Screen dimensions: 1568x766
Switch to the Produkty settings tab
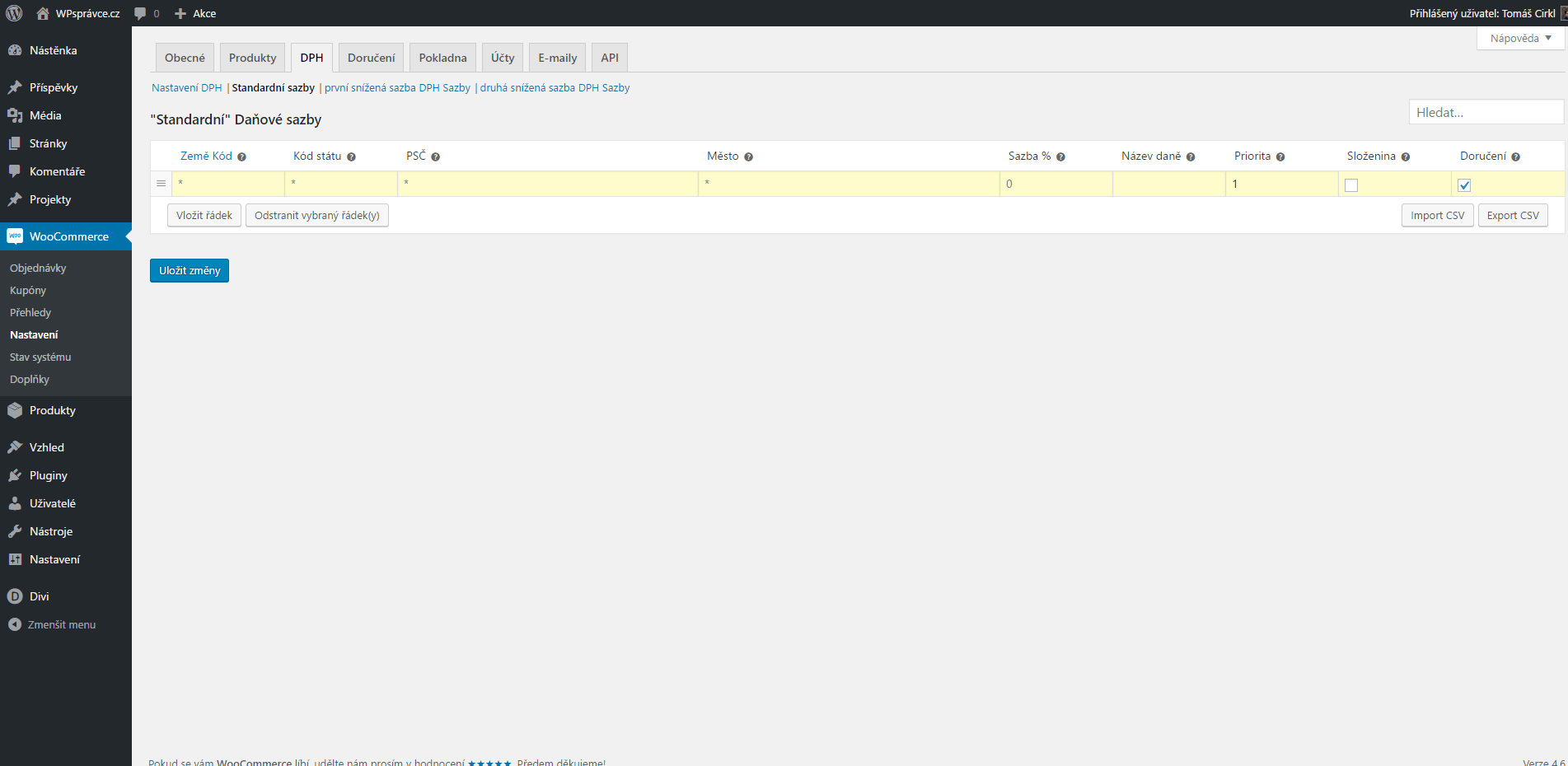[x=253, y=58]
